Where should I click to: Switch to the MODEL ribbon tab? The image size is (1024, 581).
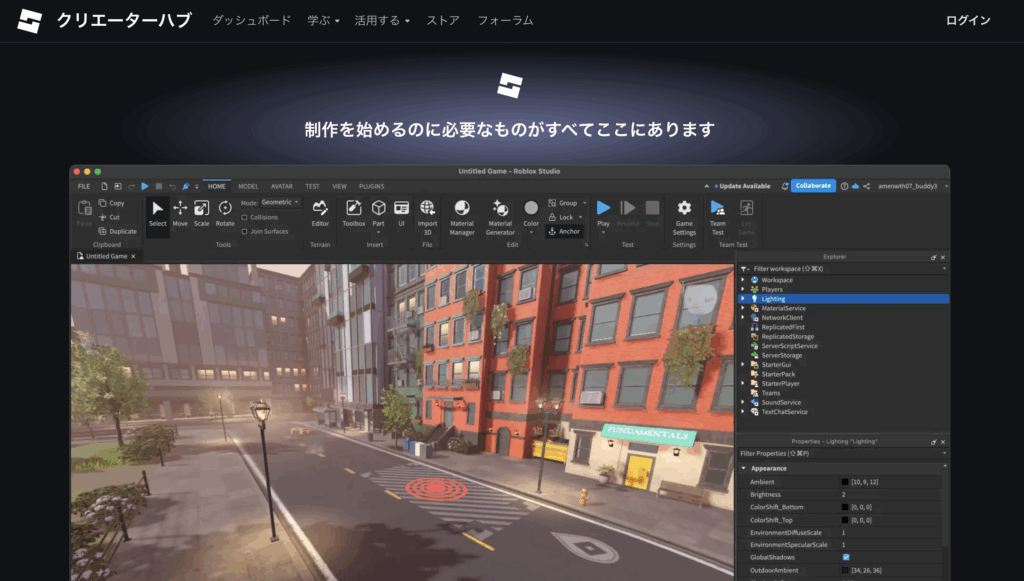coord(248,186)
